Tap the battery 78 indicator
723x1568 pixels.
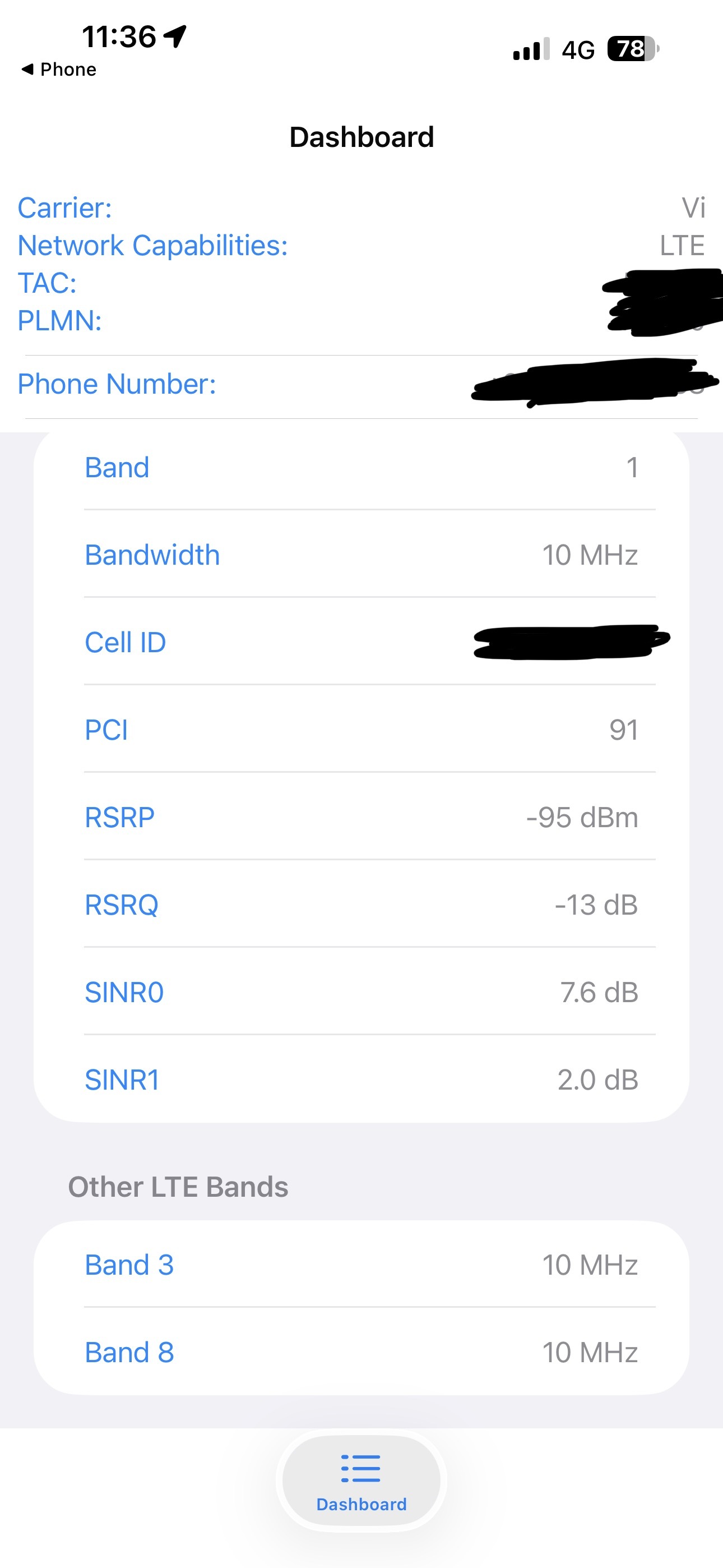633,49
